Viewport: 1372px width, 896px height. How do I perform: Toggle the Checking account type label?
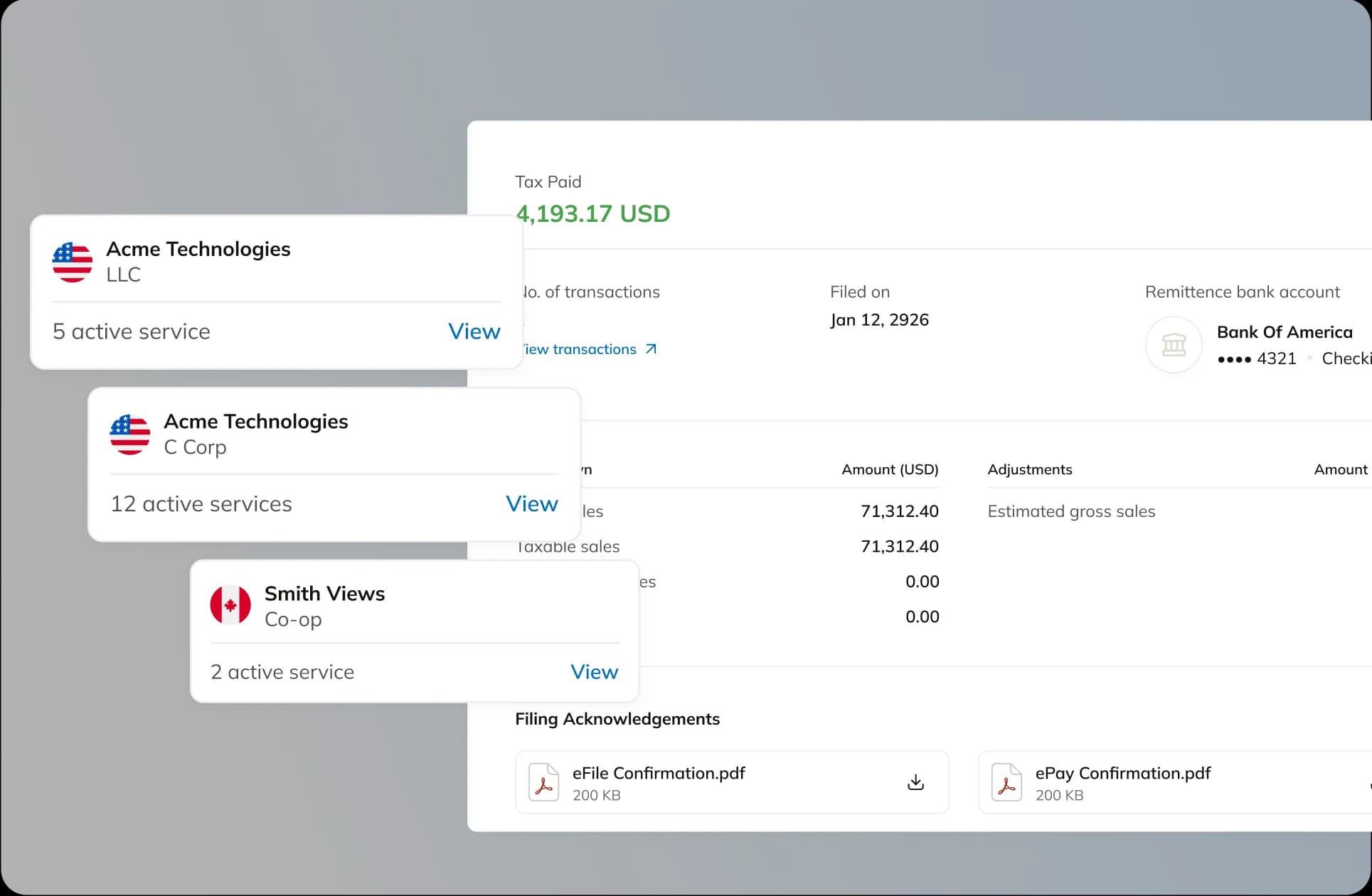[x=1348, y=358]
